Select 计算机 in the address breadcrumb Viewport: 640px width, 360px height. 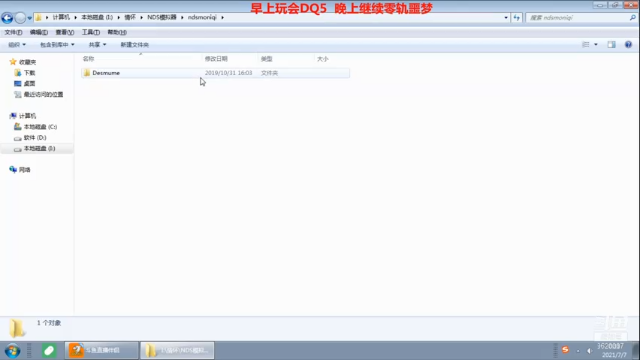[x=61, y=17]
